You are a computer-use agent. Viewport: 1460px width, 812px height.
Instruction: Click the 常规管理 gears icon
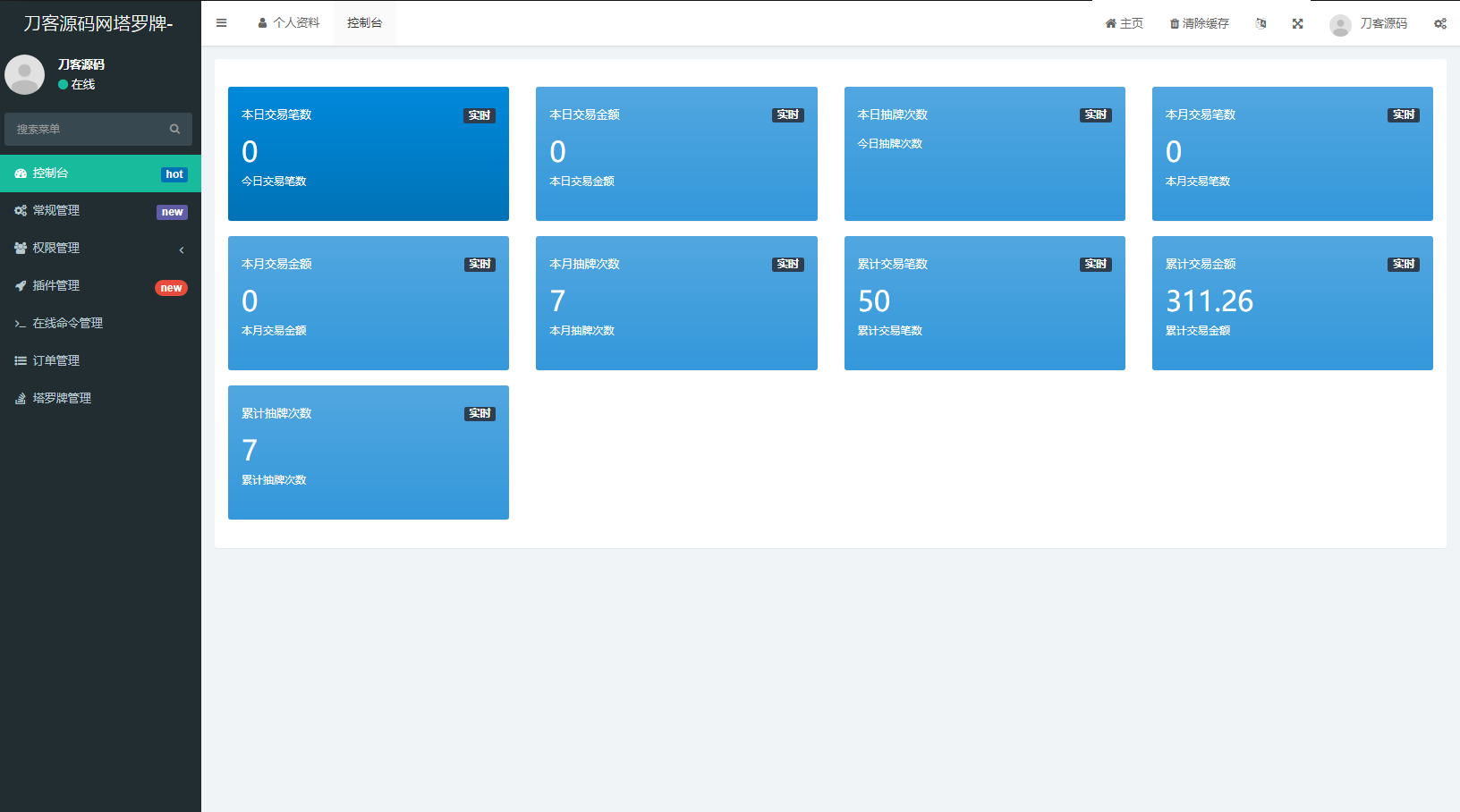click(x=21, y=210)
